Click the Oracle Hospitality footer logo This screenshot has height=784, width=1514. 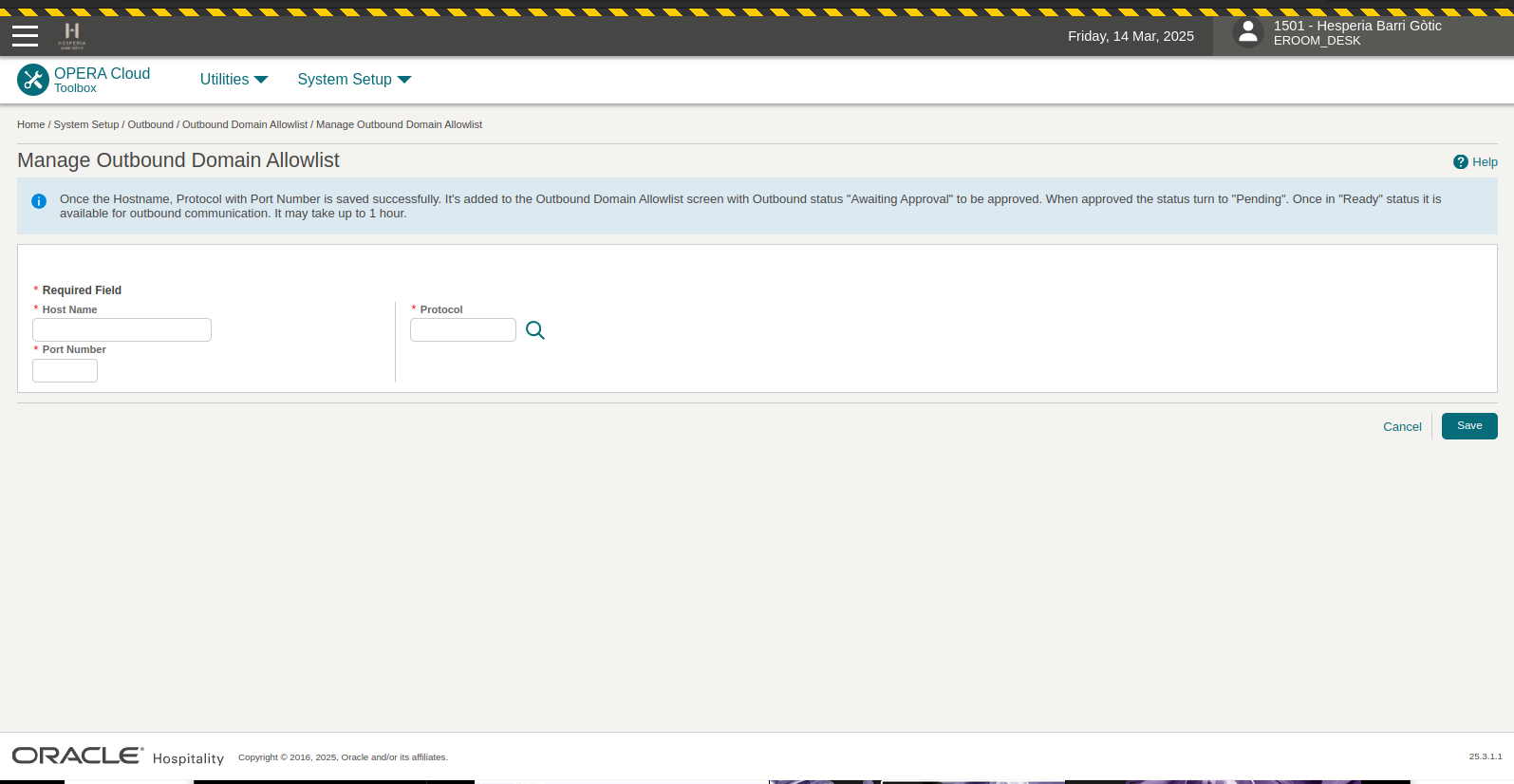[x=118, y=756]
